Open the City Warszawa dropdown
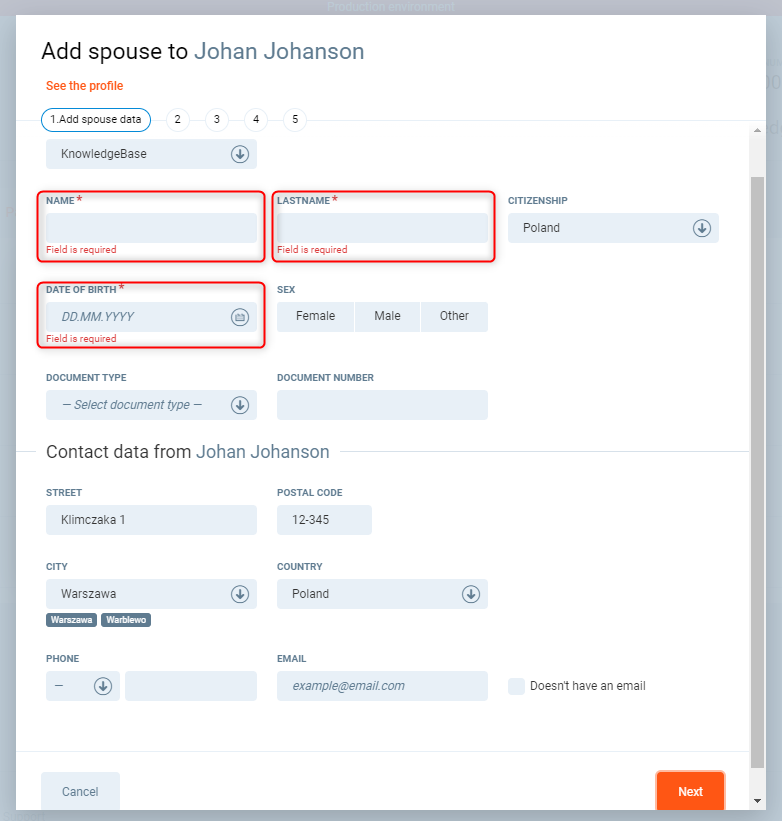782x821 pixels. (239, 594)
